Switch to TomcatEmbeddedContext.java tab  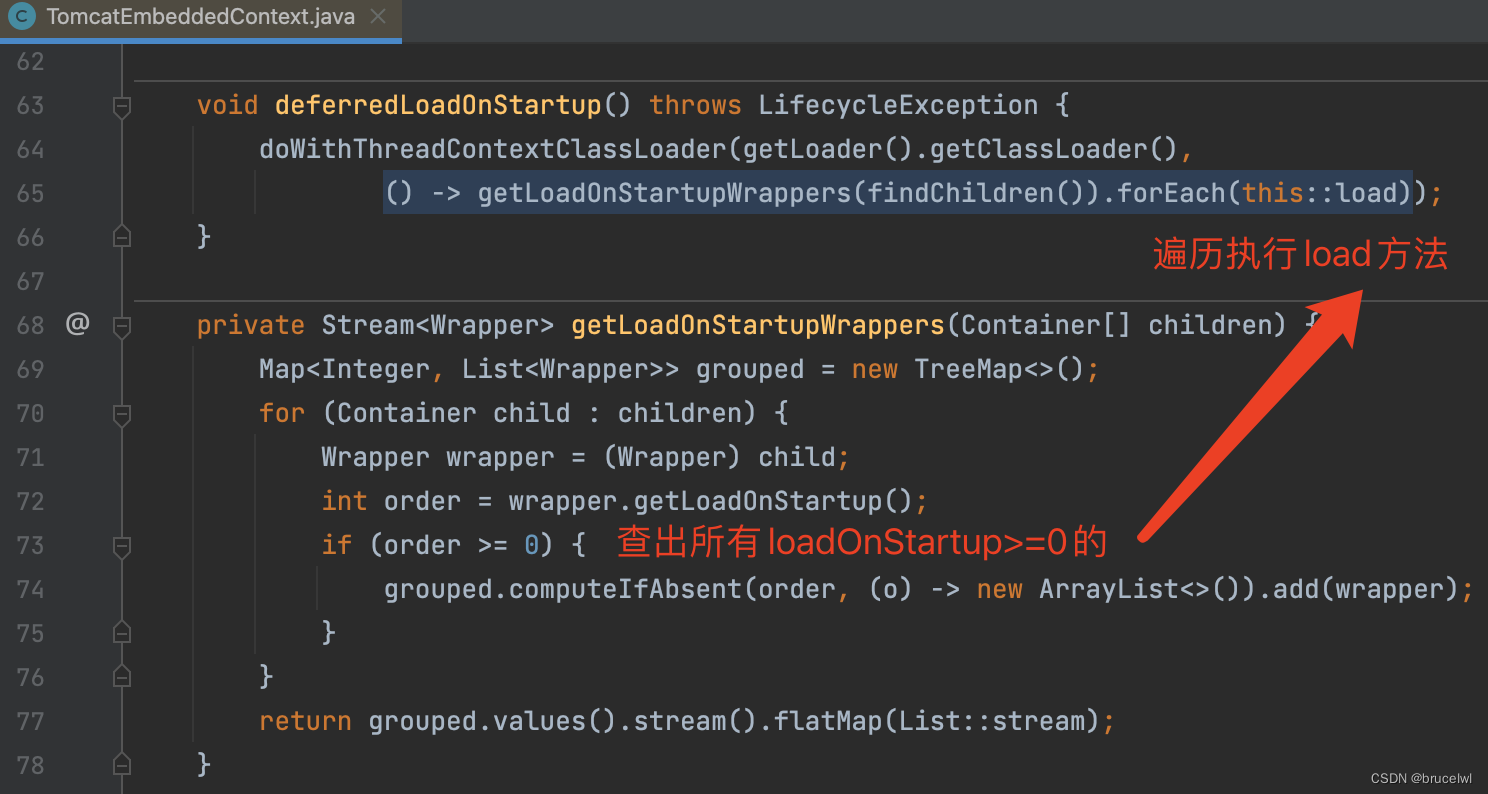[200, 17]
